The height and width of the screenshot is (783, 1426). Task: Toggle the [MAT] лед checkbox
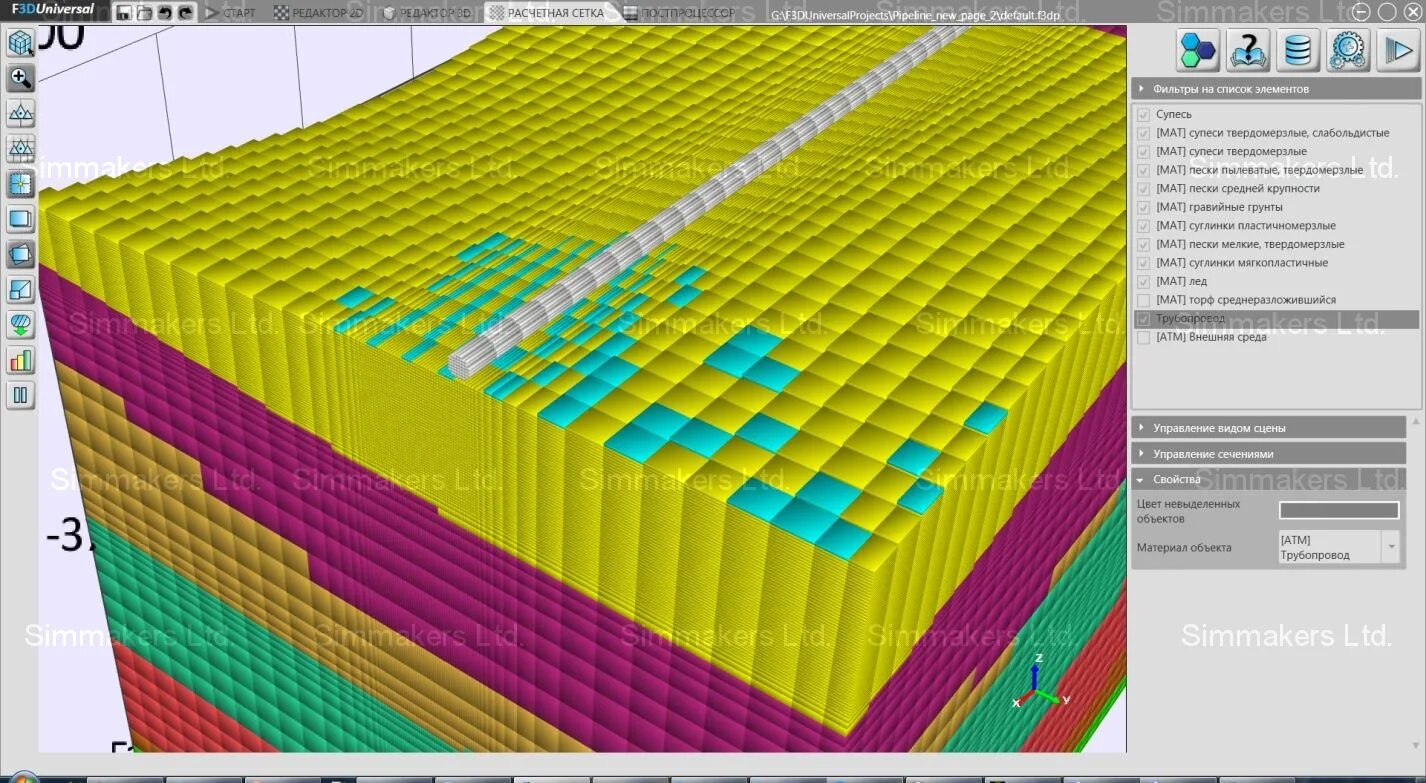[1144, 282]
